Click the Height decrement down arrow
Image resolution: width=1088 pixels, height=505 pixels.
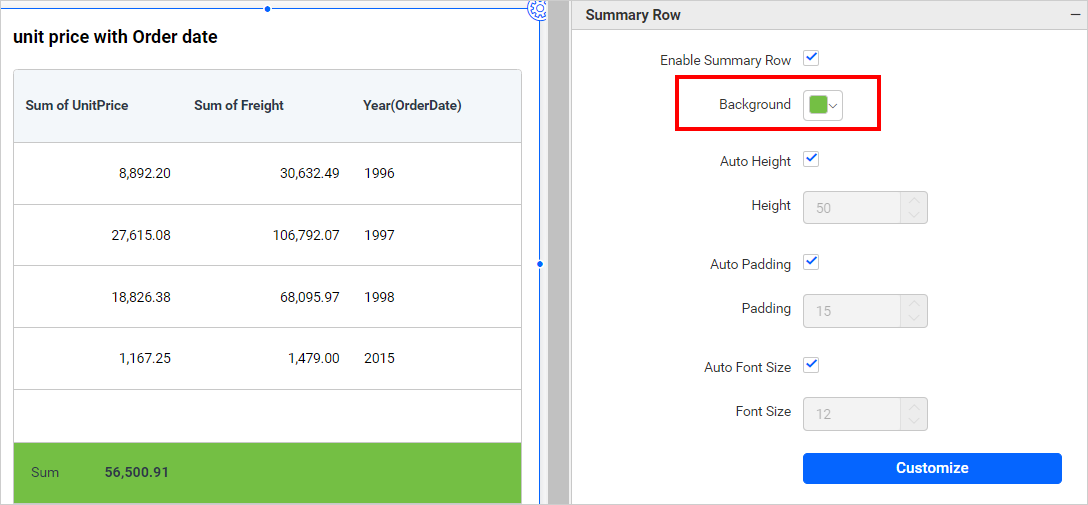(x=914, y=215)
